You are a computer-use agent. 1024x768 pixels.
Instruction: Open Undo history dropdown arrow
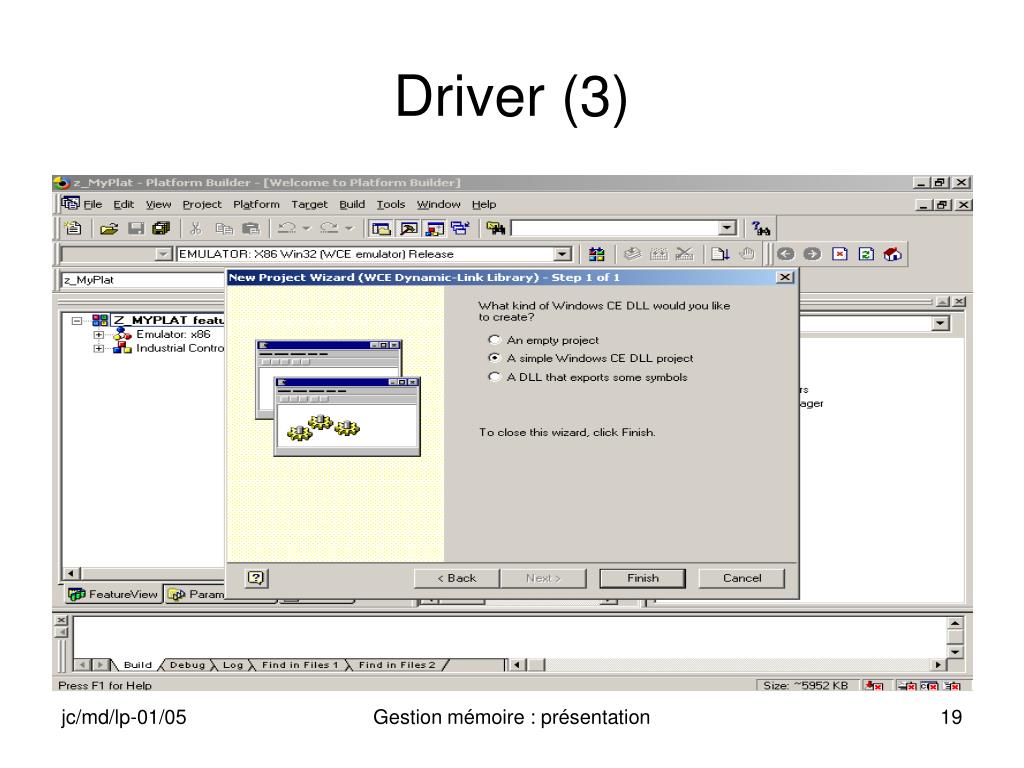(x=306, y=228)
